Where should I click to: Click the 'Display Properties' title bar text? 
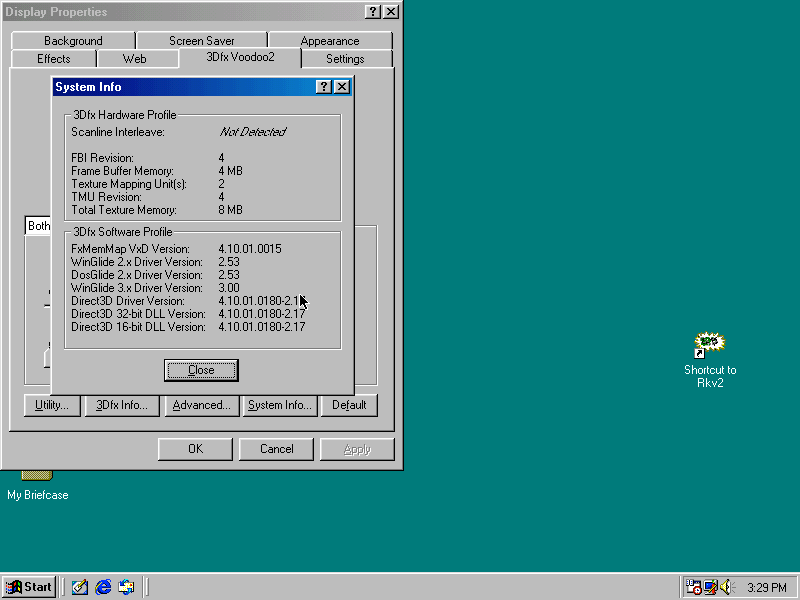coord(56,12)
